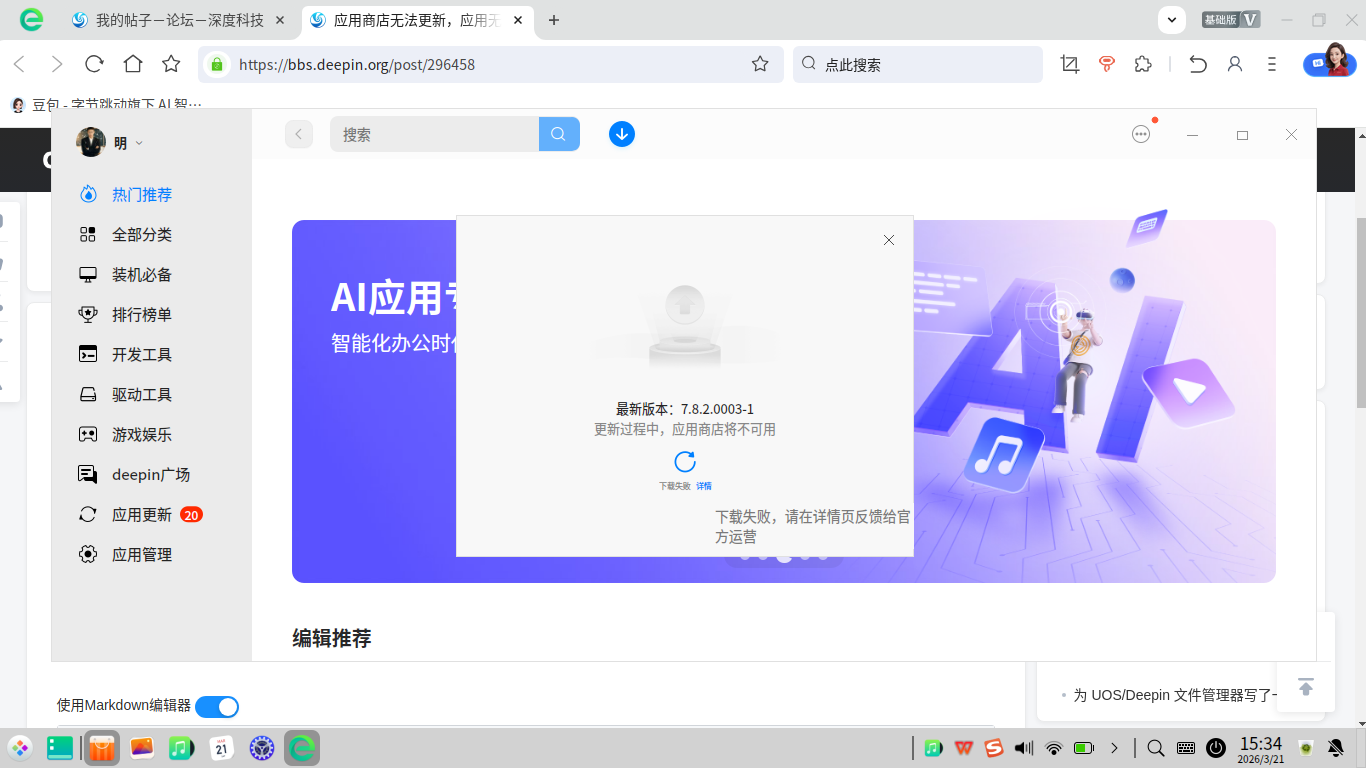
Task: Click the red pin icon in browser toolbar
Action: pyautogui.click(x=1106, y=64)
